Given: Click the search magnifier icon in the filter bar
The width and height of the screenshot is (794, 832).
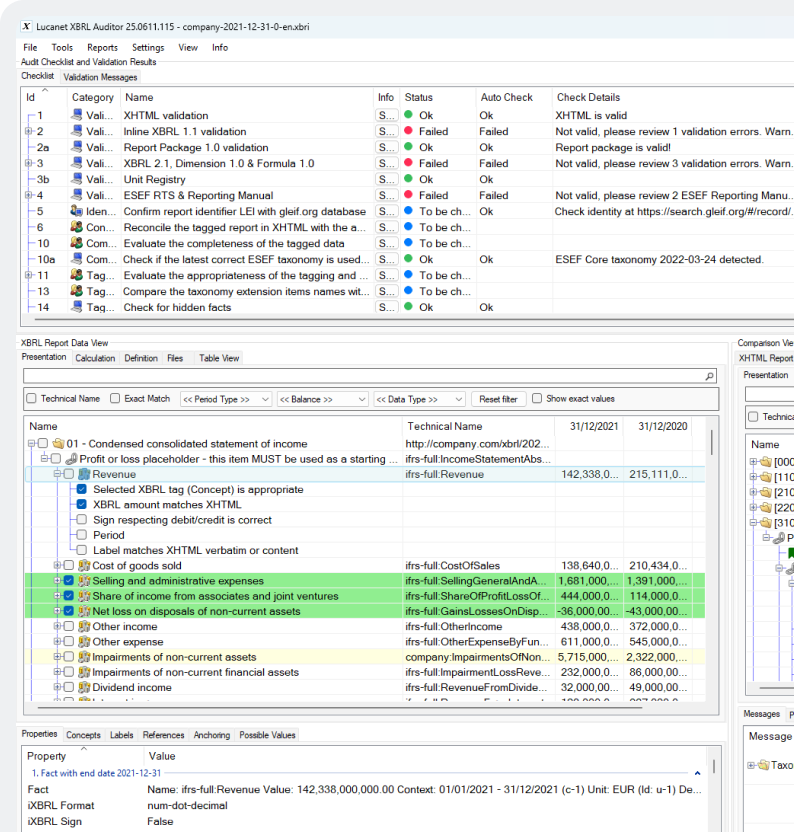Looking at the screenshot, I should (710, 377).
